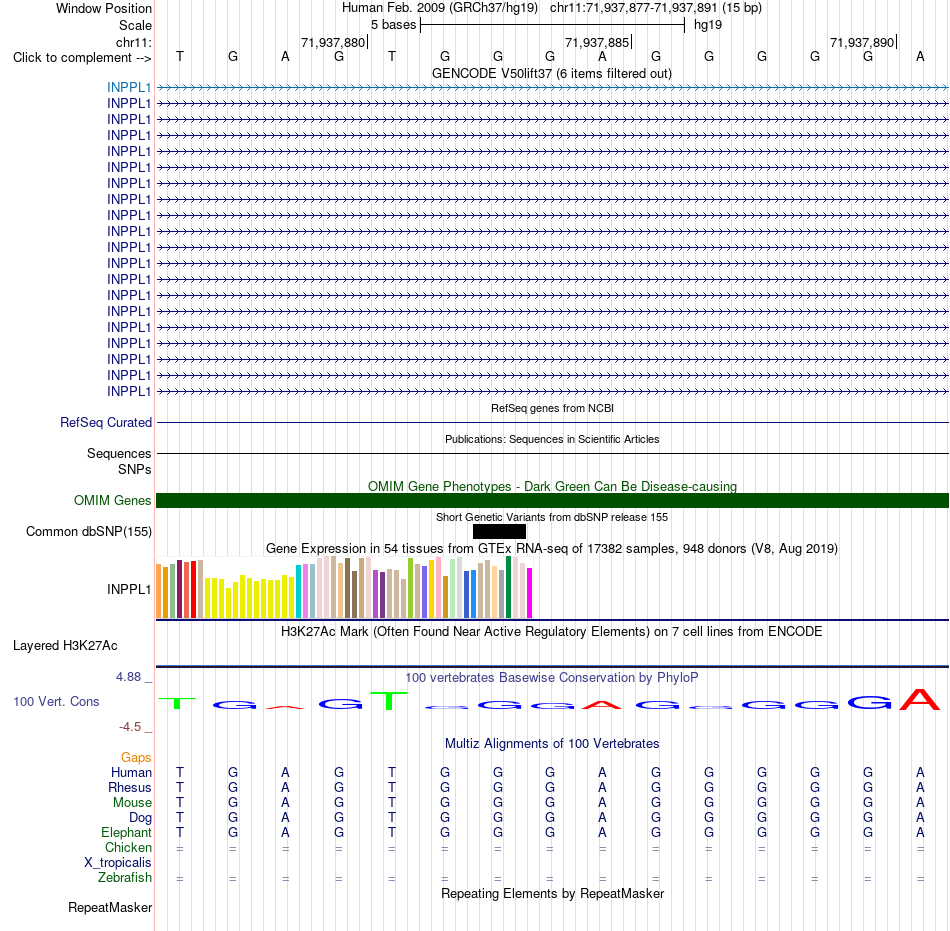
Task: Click the maroon bar in GTEx chart
Action: [179, 589]
